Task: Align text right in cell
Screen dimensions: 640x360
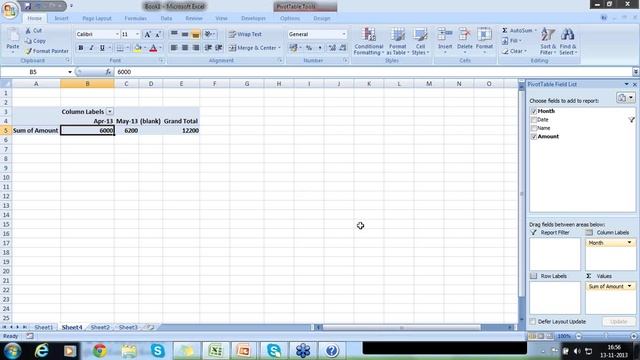Action: 196,48
